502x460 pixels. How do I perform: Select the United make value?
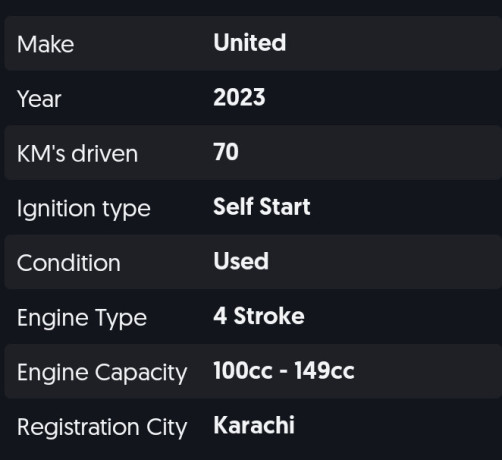[x=250, y=43]
